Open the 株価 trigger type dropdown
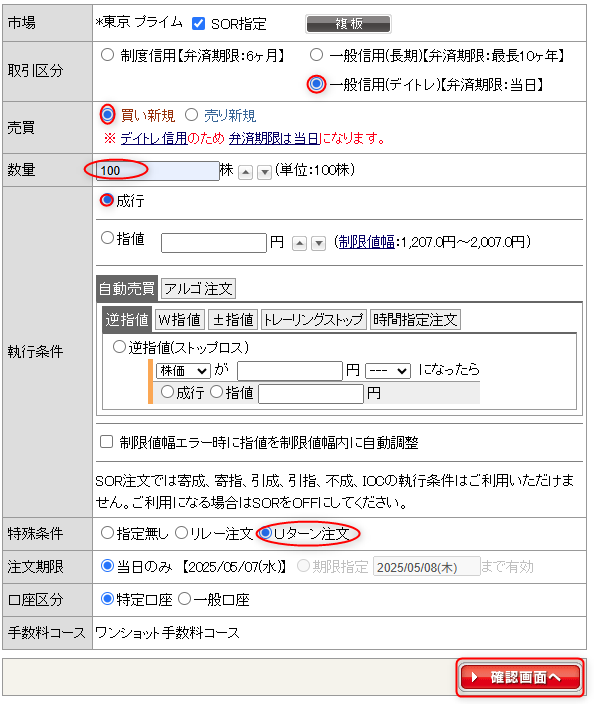 (183, 371)
